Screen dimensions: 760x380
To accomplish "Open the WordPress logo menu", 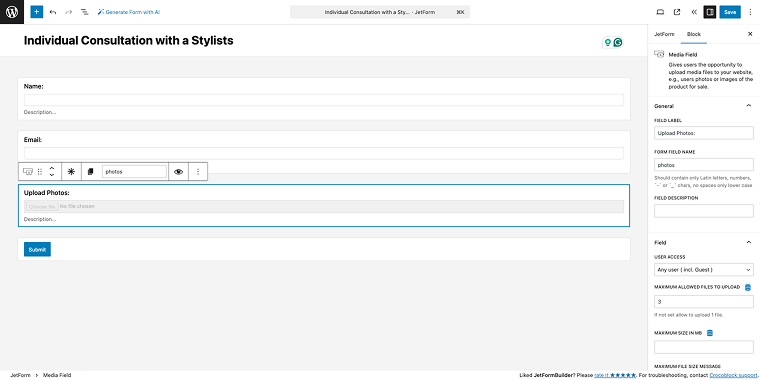I will [12, 12].
